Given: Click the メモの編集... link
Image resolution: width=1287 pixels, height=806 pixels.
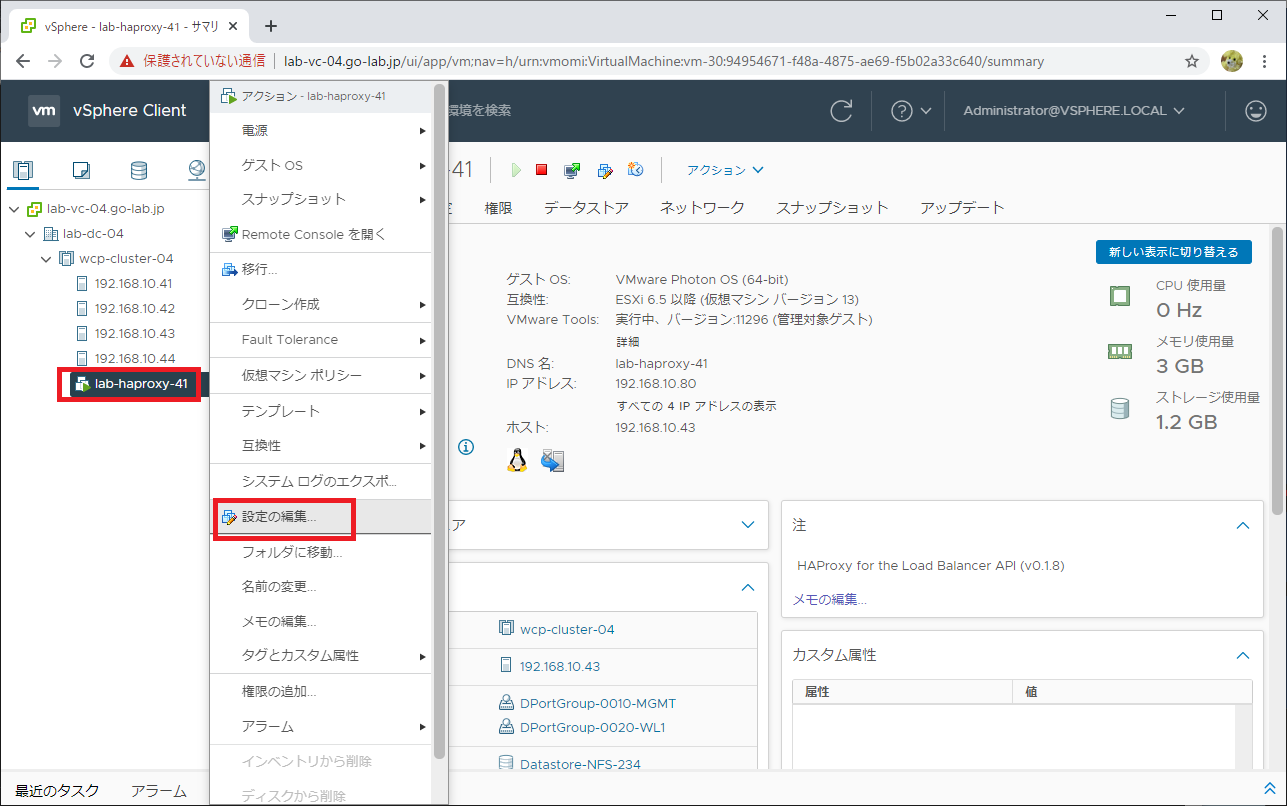Looking at the screenshot, I should coord(829,600).
